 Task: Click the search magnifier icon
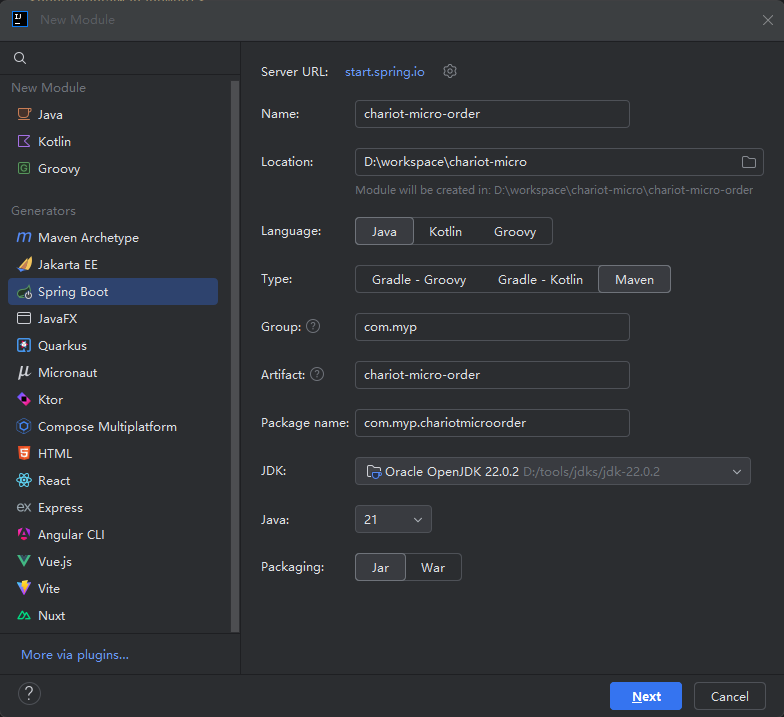(20, 58)
